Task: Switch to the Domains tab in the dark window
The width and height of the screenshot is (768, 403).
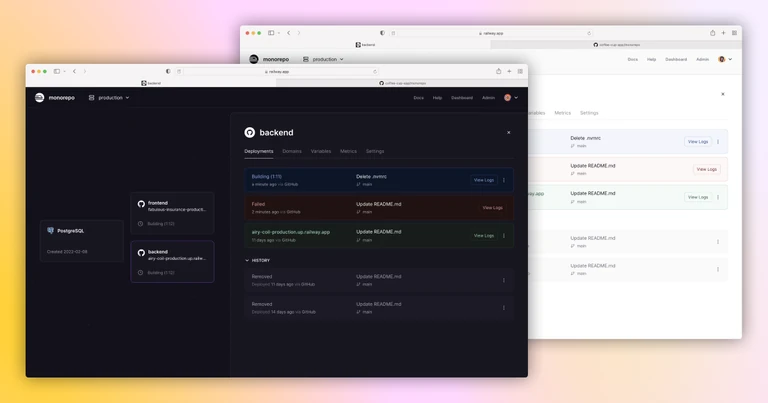Action: point(292,151)
